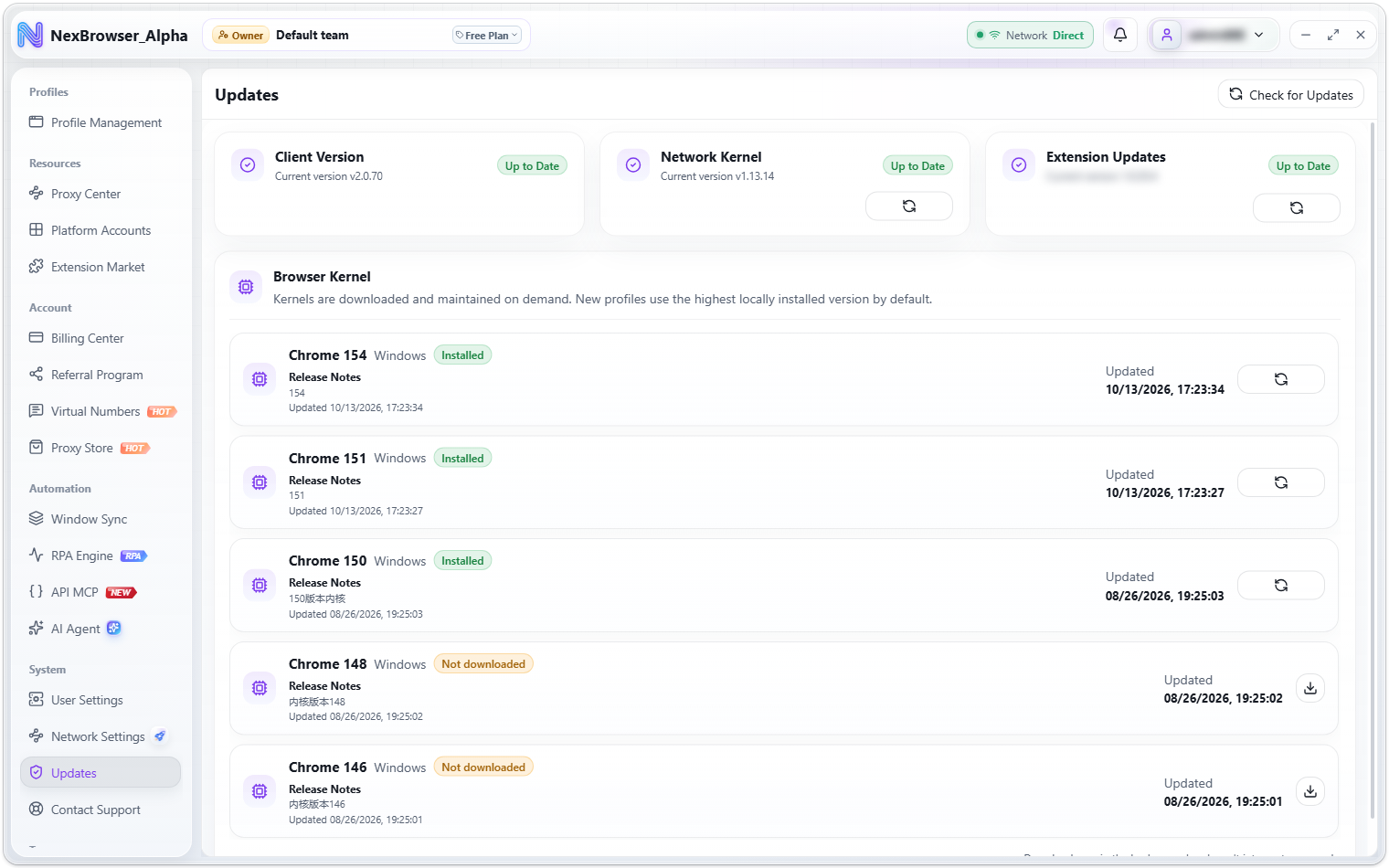Click the main panel vertical scrollbar

1372,471
